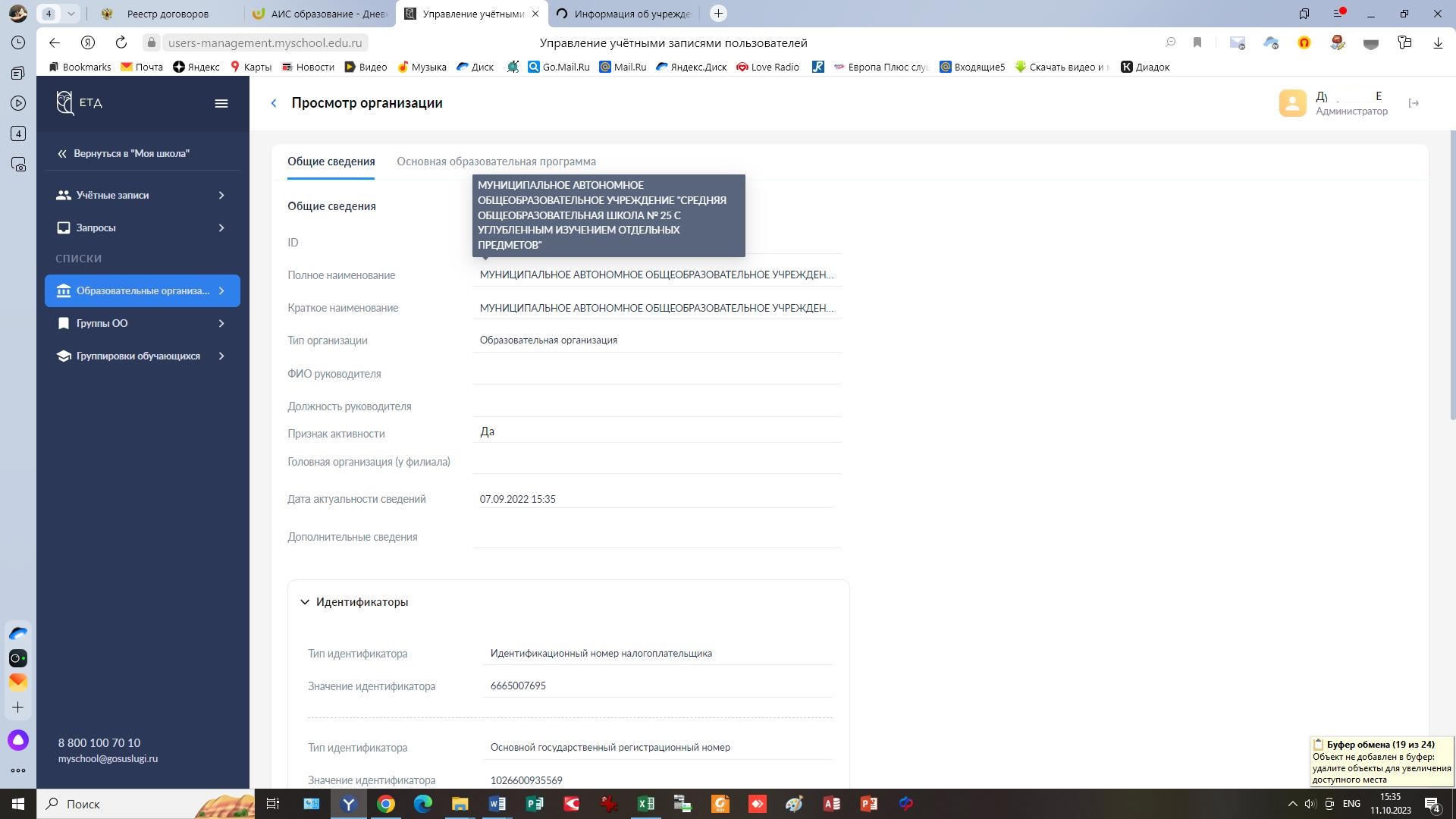Screen dimensions: 1456x819
Task: Switch to Основная образовательная программа tab
Action: tap(496, 162)
